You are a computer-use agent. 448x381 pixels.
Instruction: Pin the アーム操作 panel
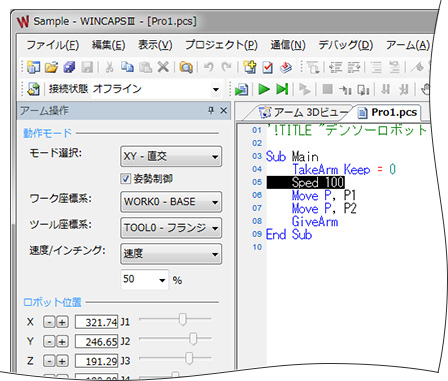click(211, 111)
